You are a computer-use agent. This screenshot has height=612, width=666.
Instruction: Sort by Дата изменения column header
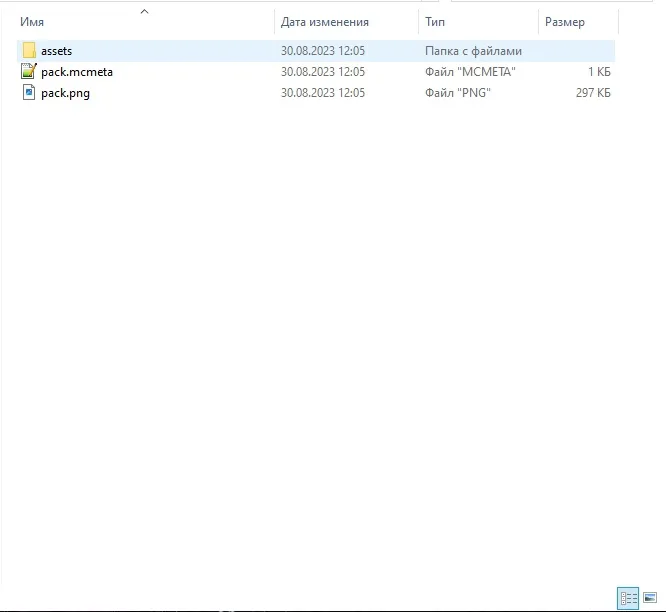(x=325, y=22)
